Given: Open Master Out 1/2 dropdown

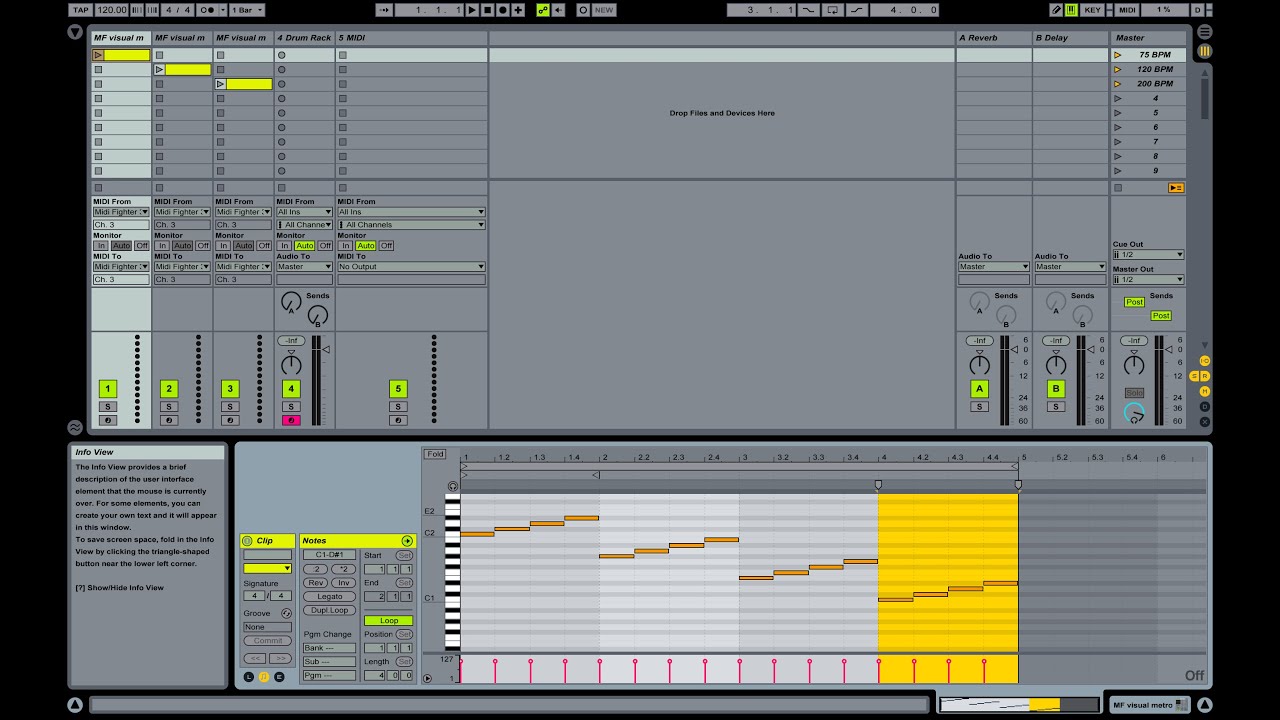Looking at the screenshot, I should click(x=1148, y=280).
